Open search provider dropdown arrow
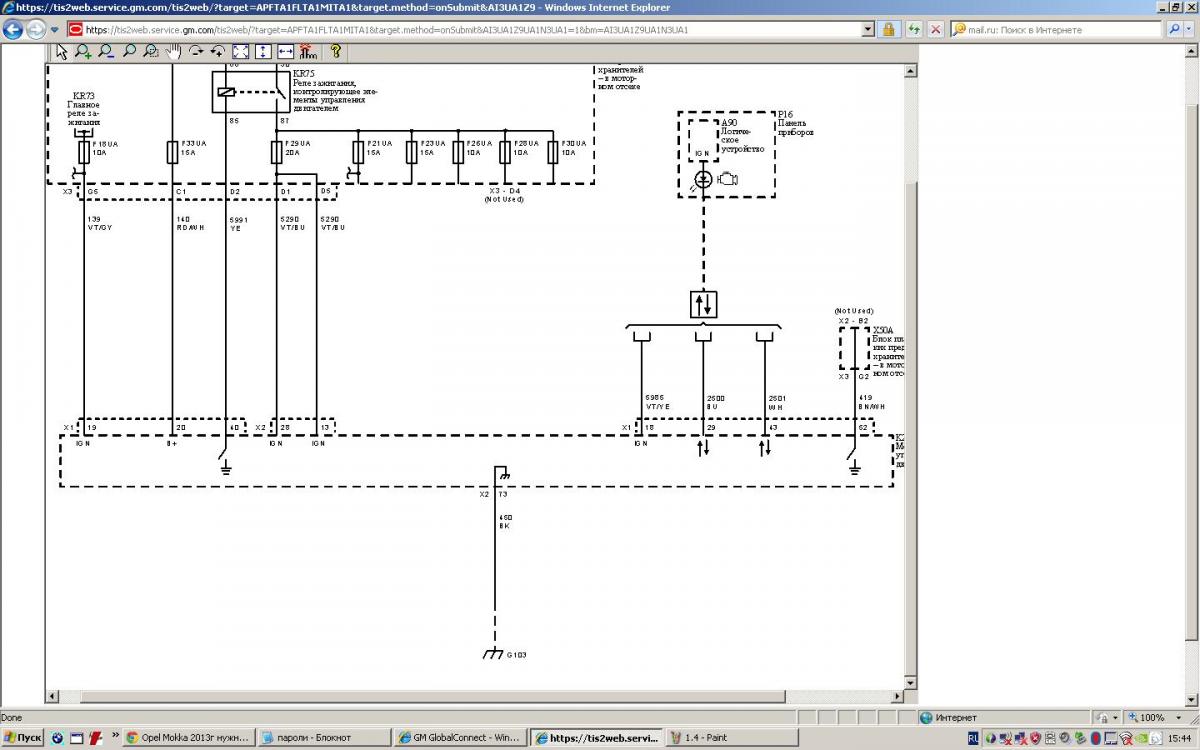This screenshot has height=750, width=1200. pos(1190,30)
